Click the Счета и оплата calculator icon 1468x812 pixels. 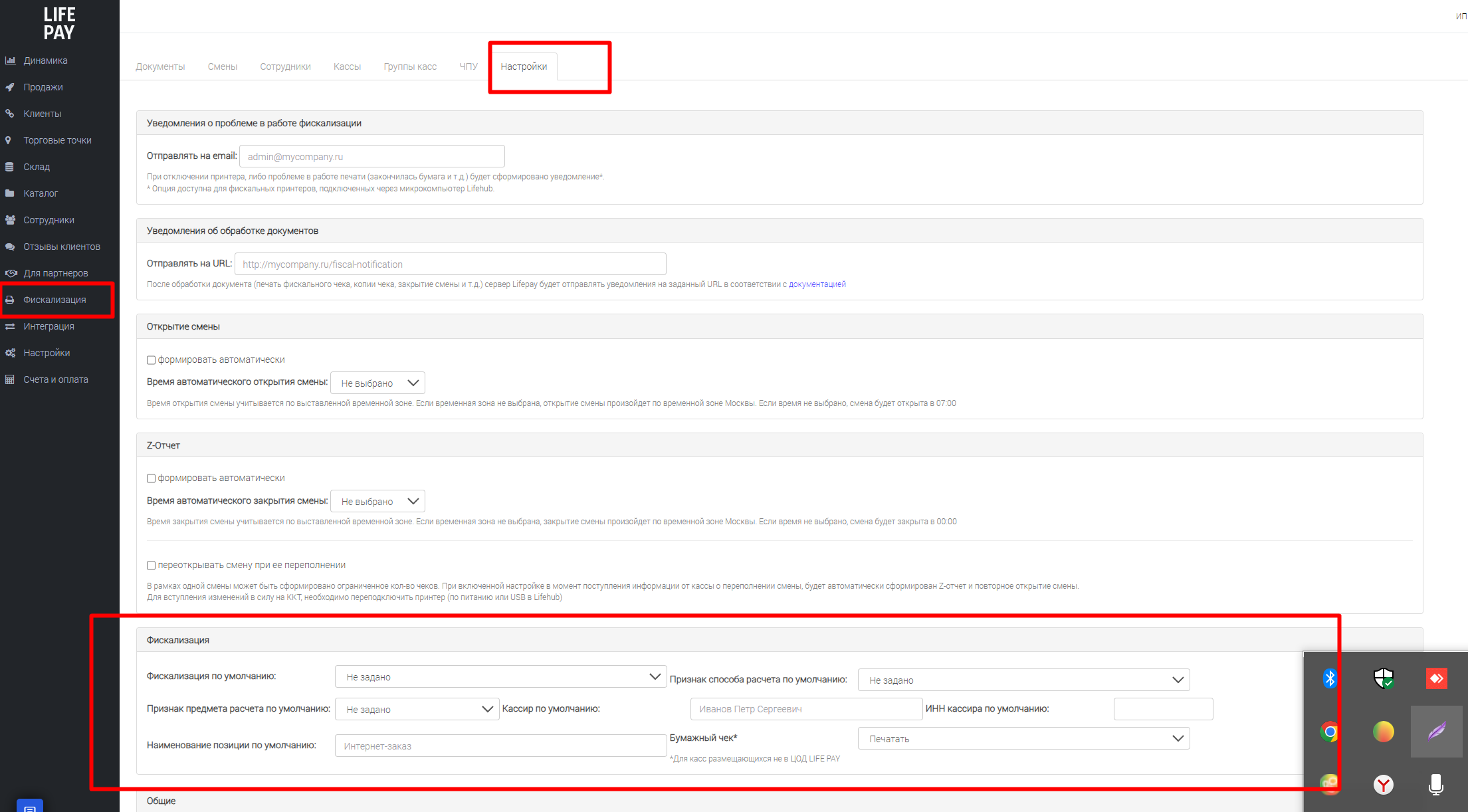coord(10,379)
